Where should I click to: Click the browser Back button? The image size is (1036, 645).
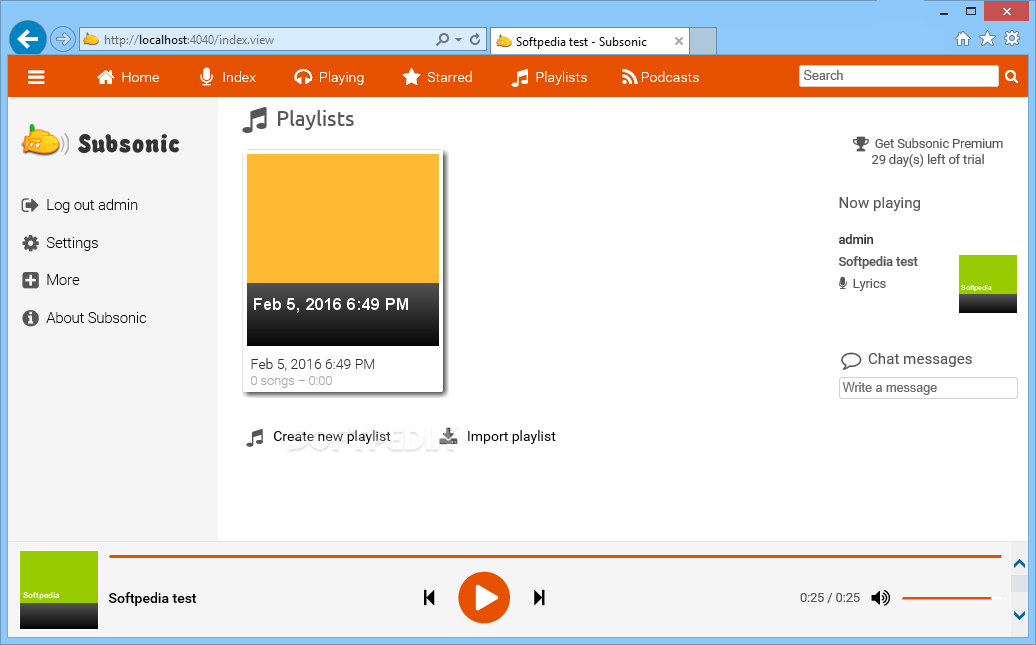click(x=28, y=39)
